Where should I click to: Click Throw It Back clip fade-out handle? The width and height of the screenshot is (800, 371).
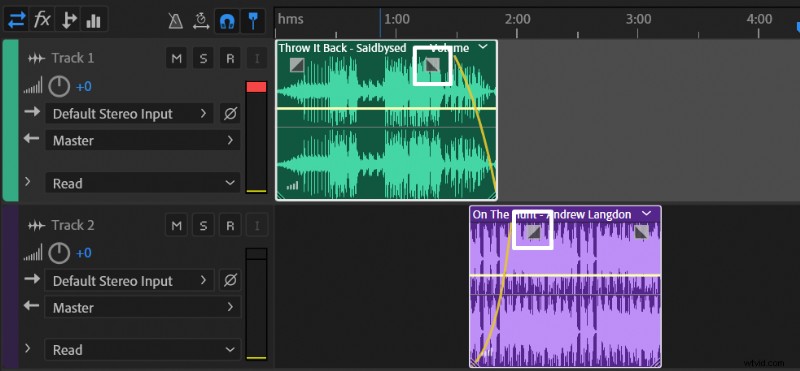pos(433,65)
